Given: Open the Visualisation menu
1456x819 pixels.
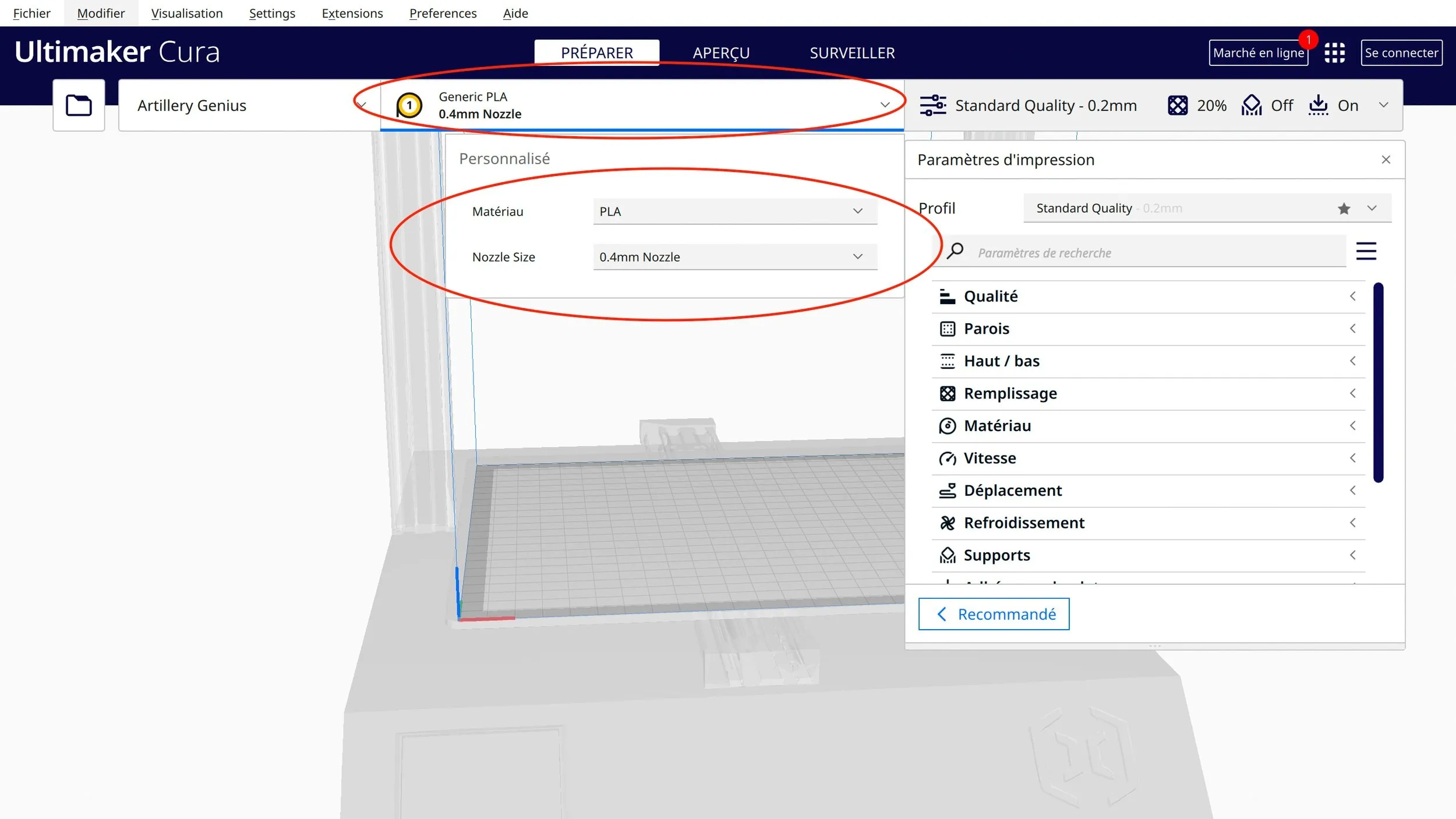Looking at the screenshot, I should (x=187, y=13).
